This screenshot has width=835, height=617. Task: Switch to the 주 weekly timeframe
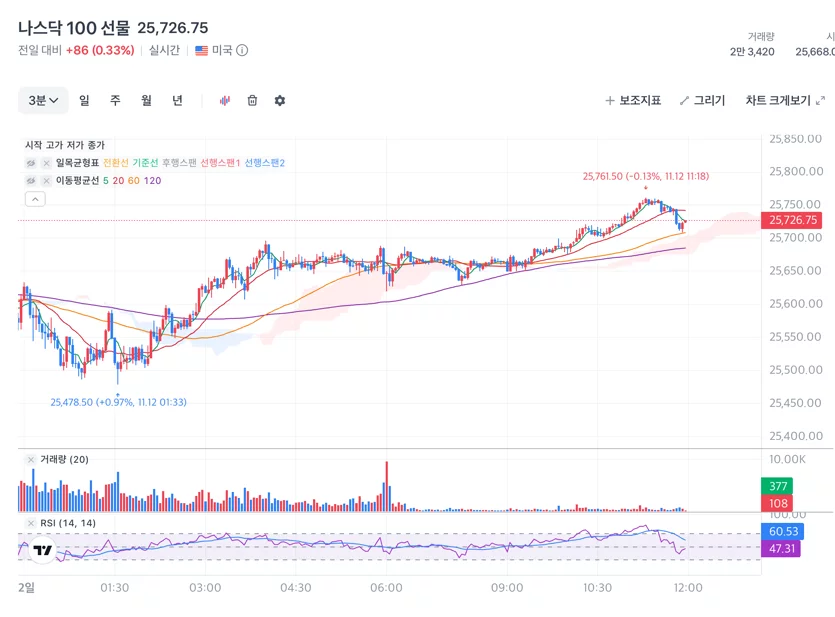pos(115,101)
